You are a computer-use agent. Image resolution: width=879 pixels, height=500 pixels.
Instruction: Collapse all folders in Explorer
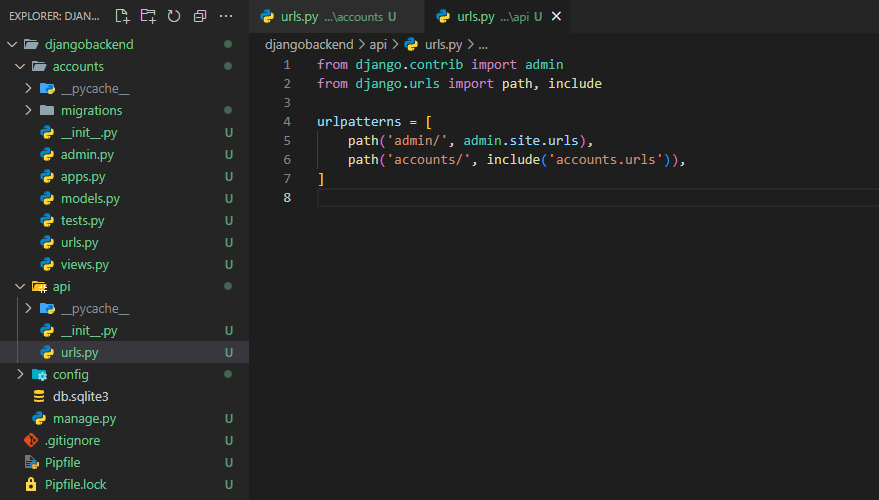tap(200, 16)
